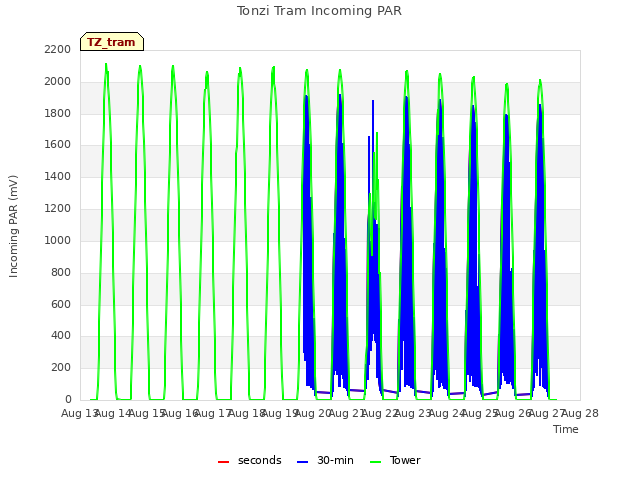Click the green Tower legend line marker

375,462
